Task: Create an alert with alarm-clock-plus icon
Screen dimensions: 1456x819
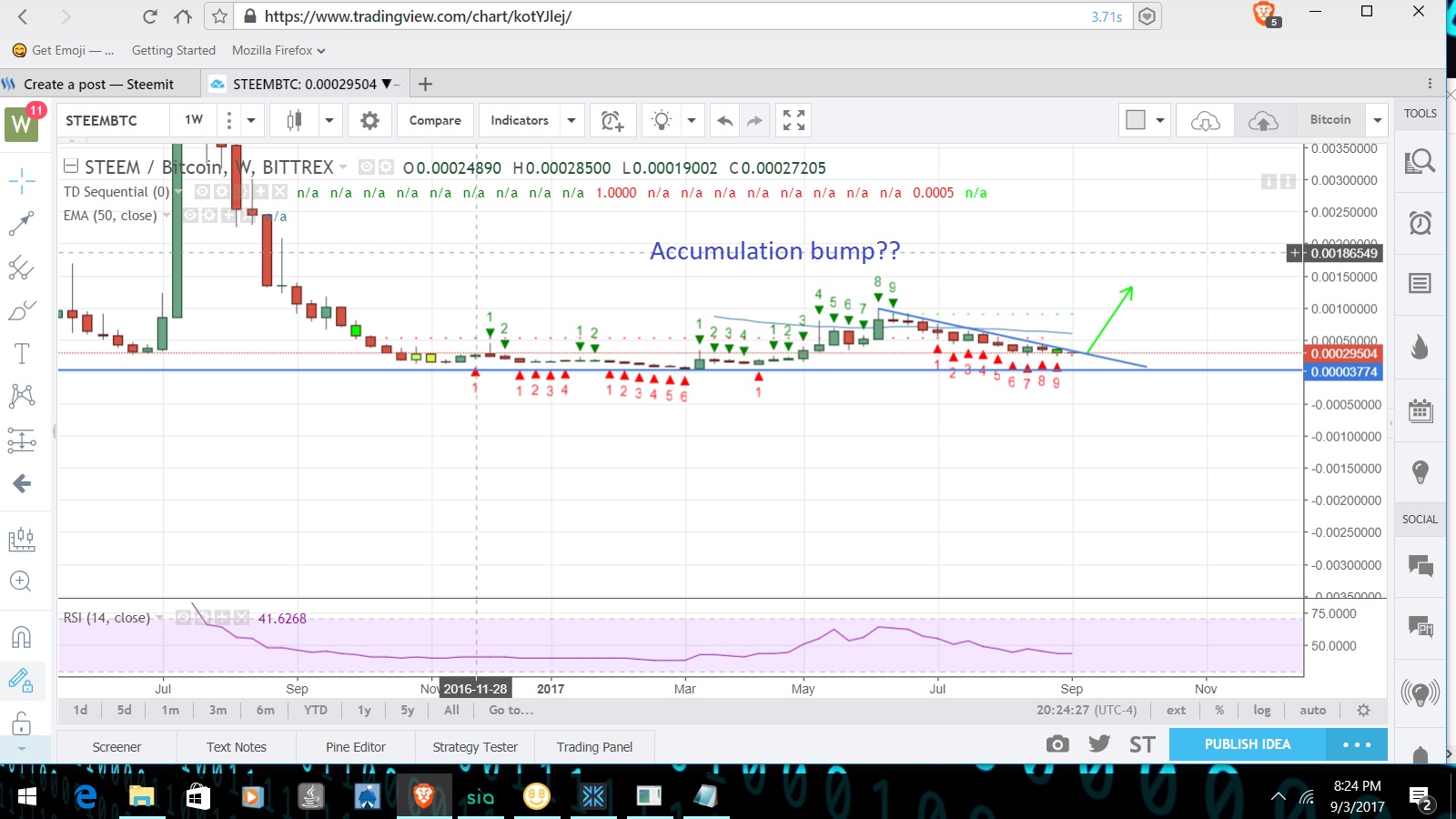Action: click(x=612, y=120)
